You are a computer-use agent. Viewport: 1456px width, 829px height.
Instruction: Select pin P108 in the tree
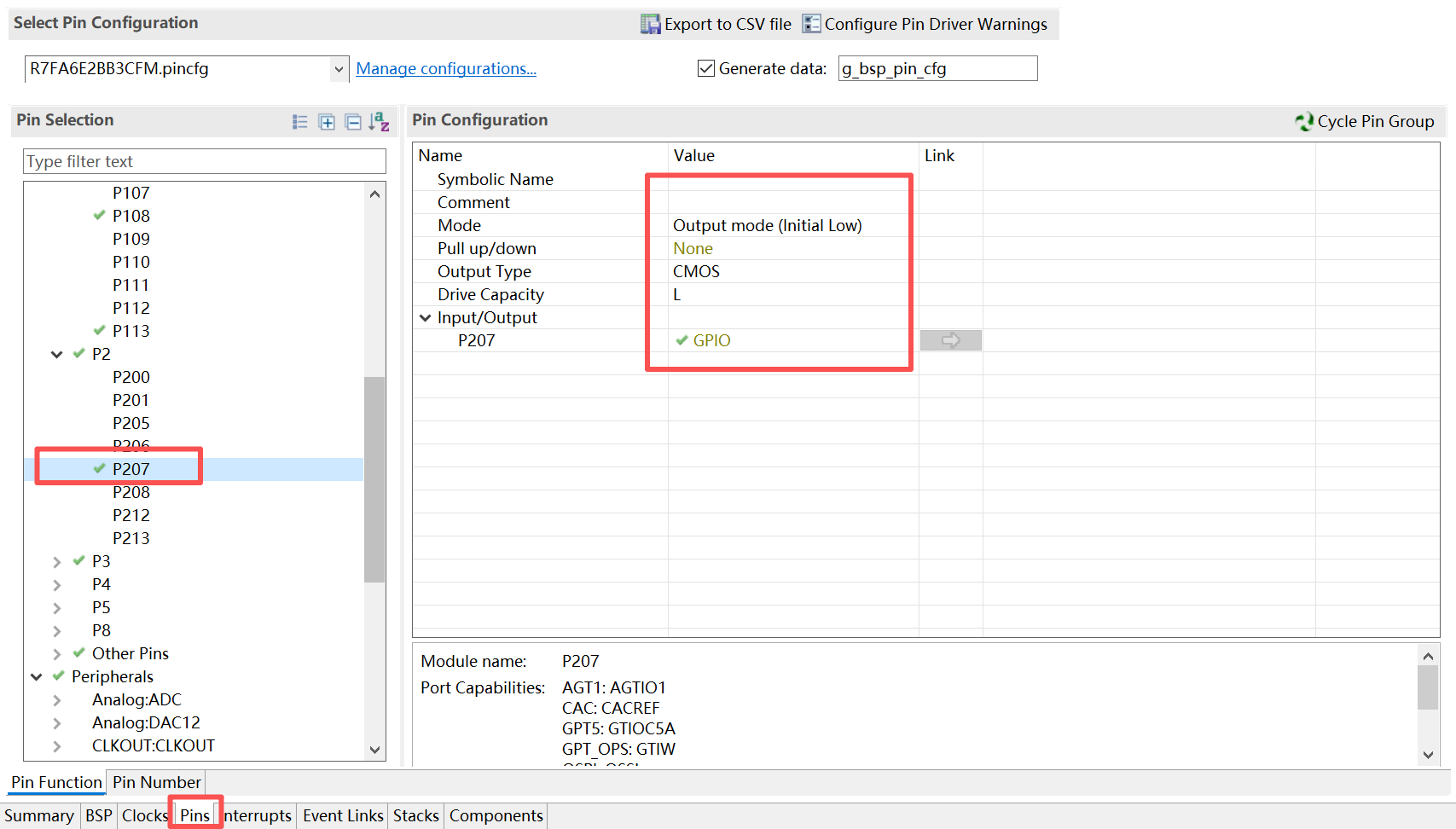click(131, 216)
